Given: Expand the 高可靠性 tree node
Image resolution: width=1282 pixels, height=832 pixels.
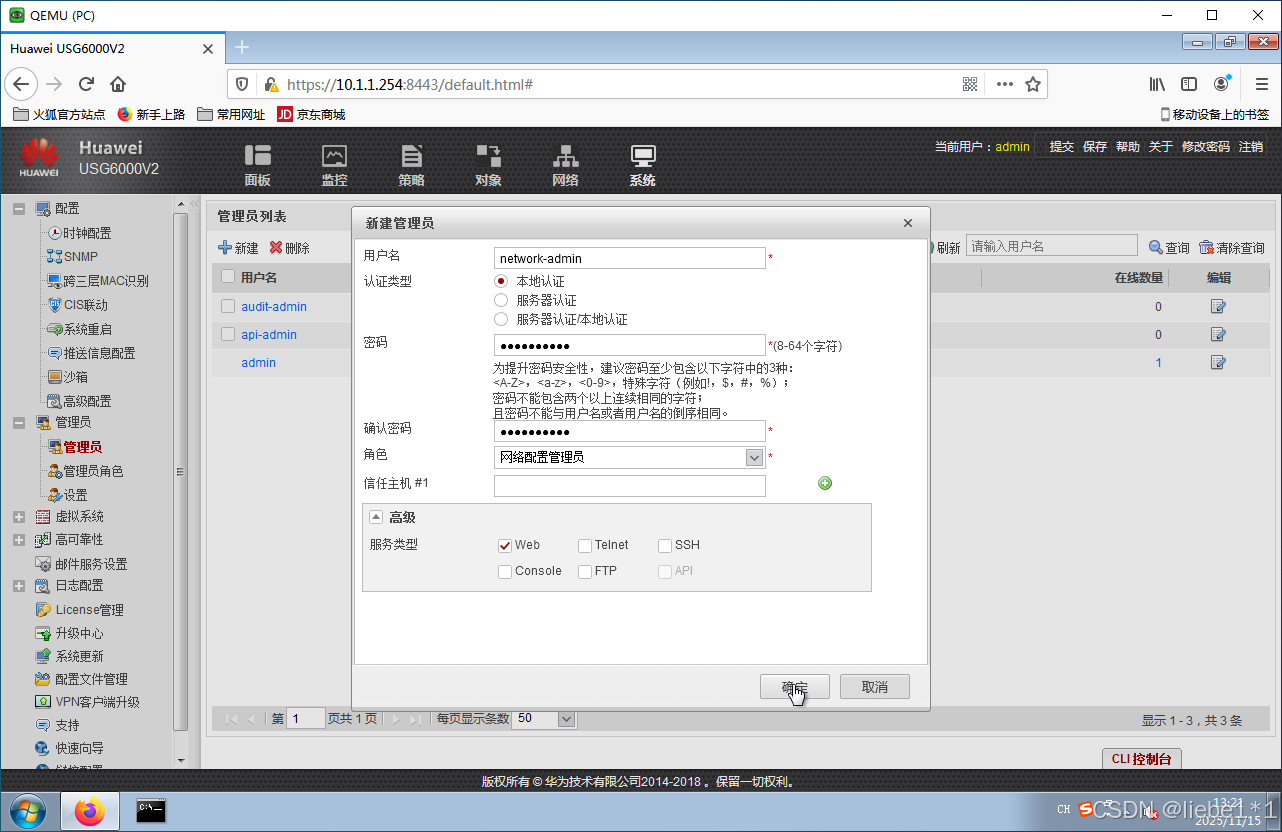Looking at the screenshot, I should click(x=19, y=540).
